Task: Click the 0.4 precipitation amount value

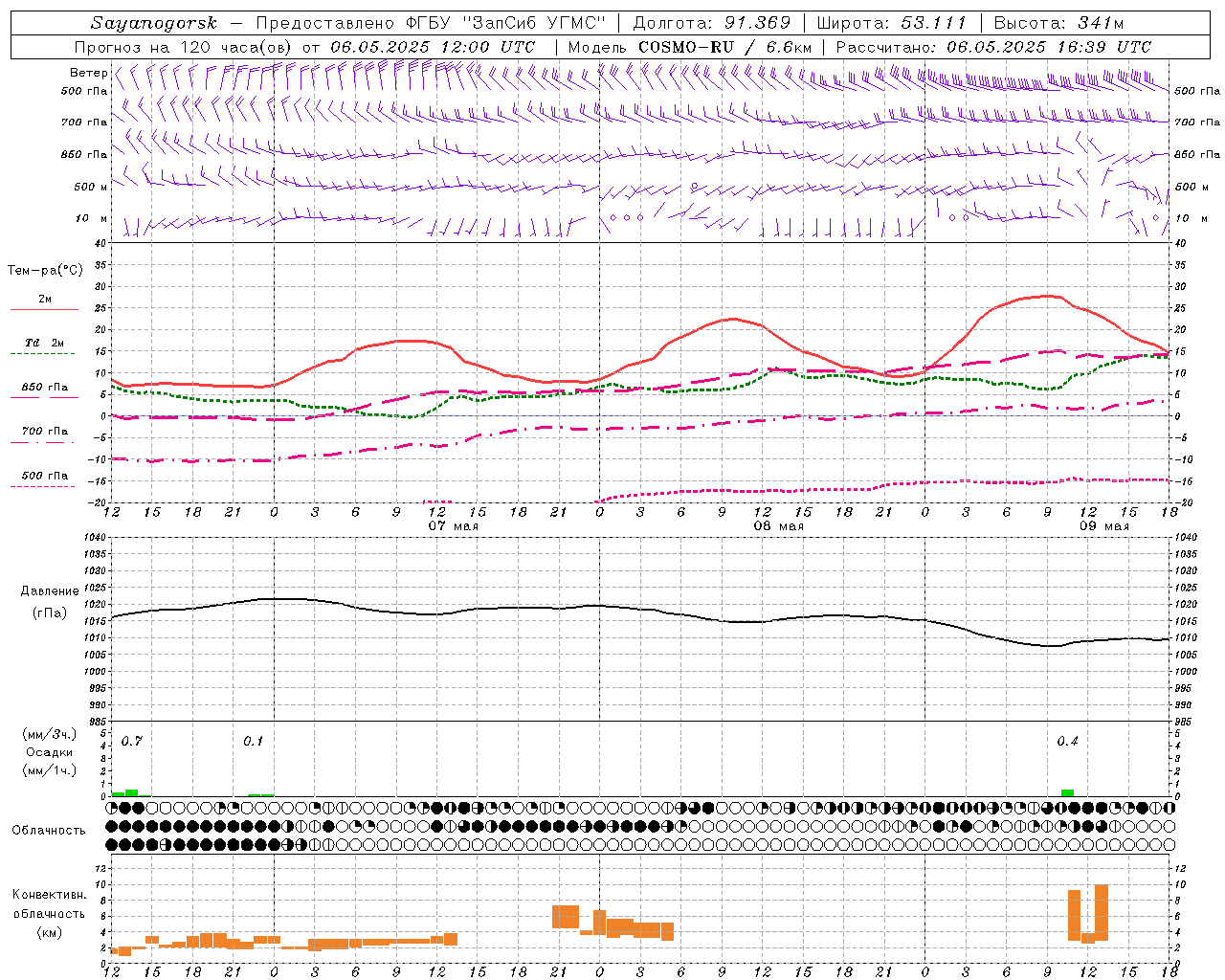Action: 1067,741
